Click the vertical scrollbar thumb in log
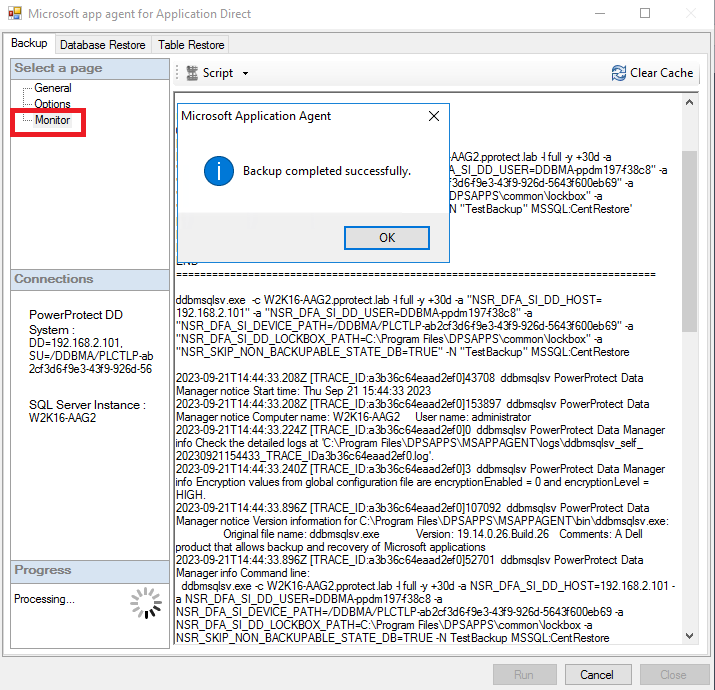This screenshot has height=690, width=715. click(x=689, y=241)
